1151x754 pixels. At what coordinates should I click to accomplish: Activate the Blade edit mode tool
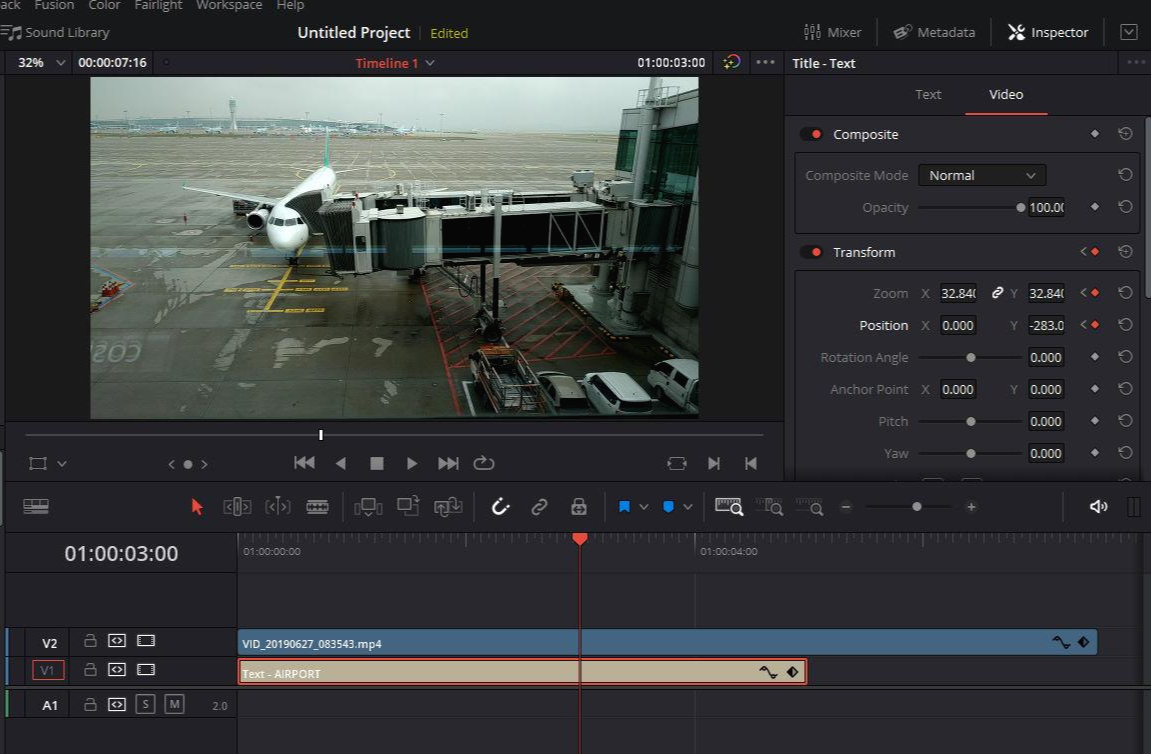pos(317,507)
